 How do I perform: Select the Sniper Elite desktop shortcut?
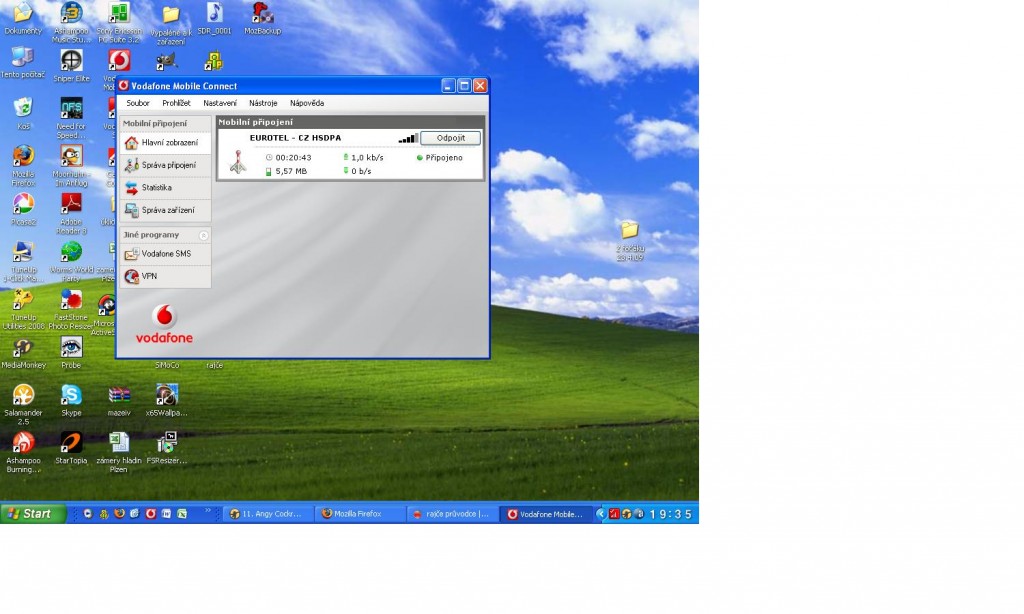click(71, 65)
